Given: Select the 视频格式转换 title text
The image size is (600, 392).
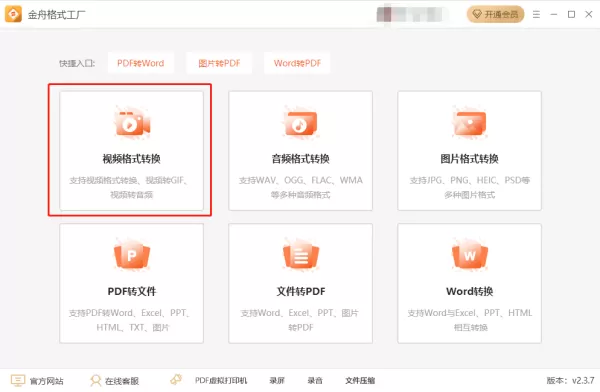Looking at the screenshot, I should (132, 159).
